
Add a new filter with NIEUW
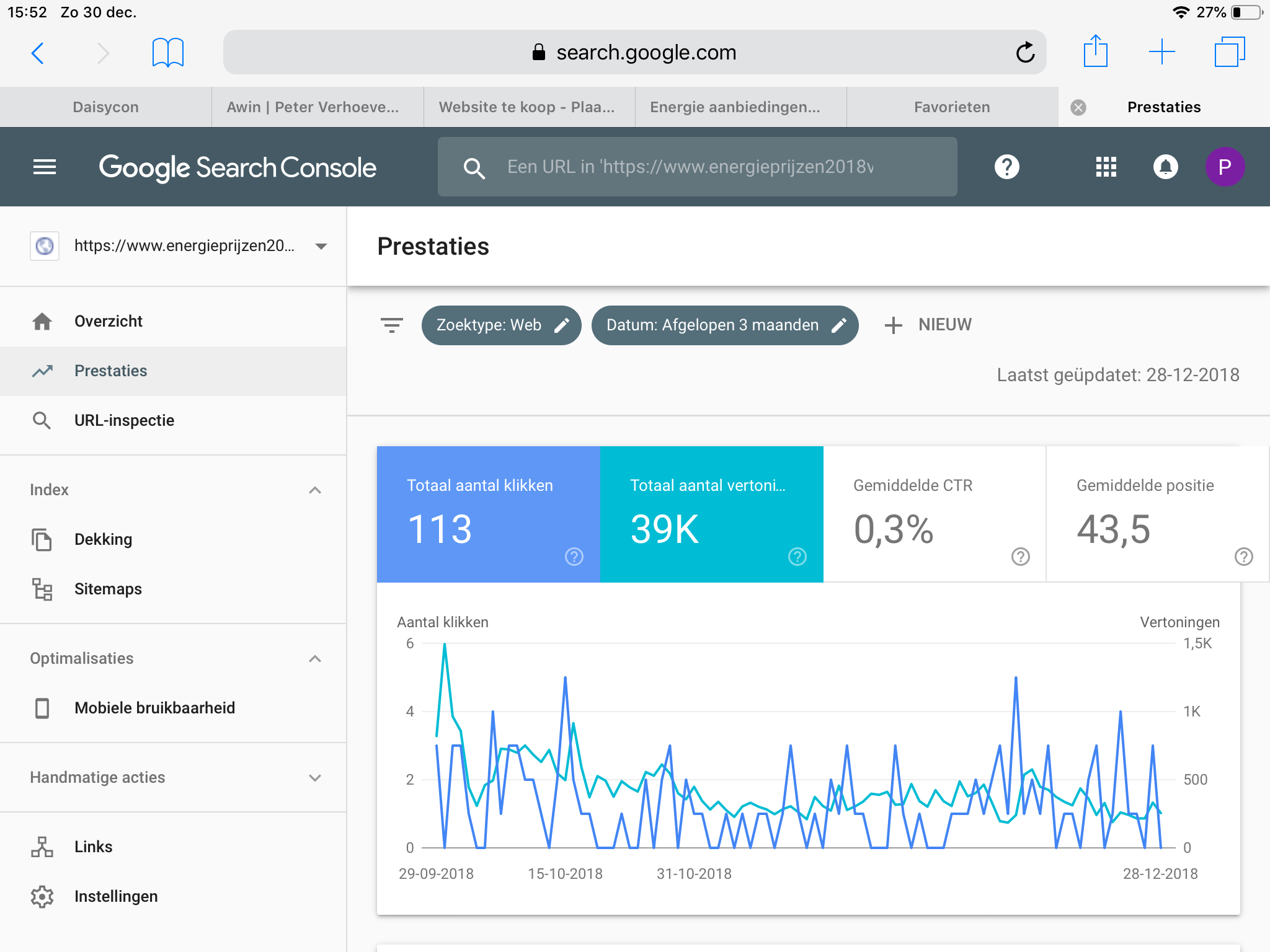coord(928,325)
